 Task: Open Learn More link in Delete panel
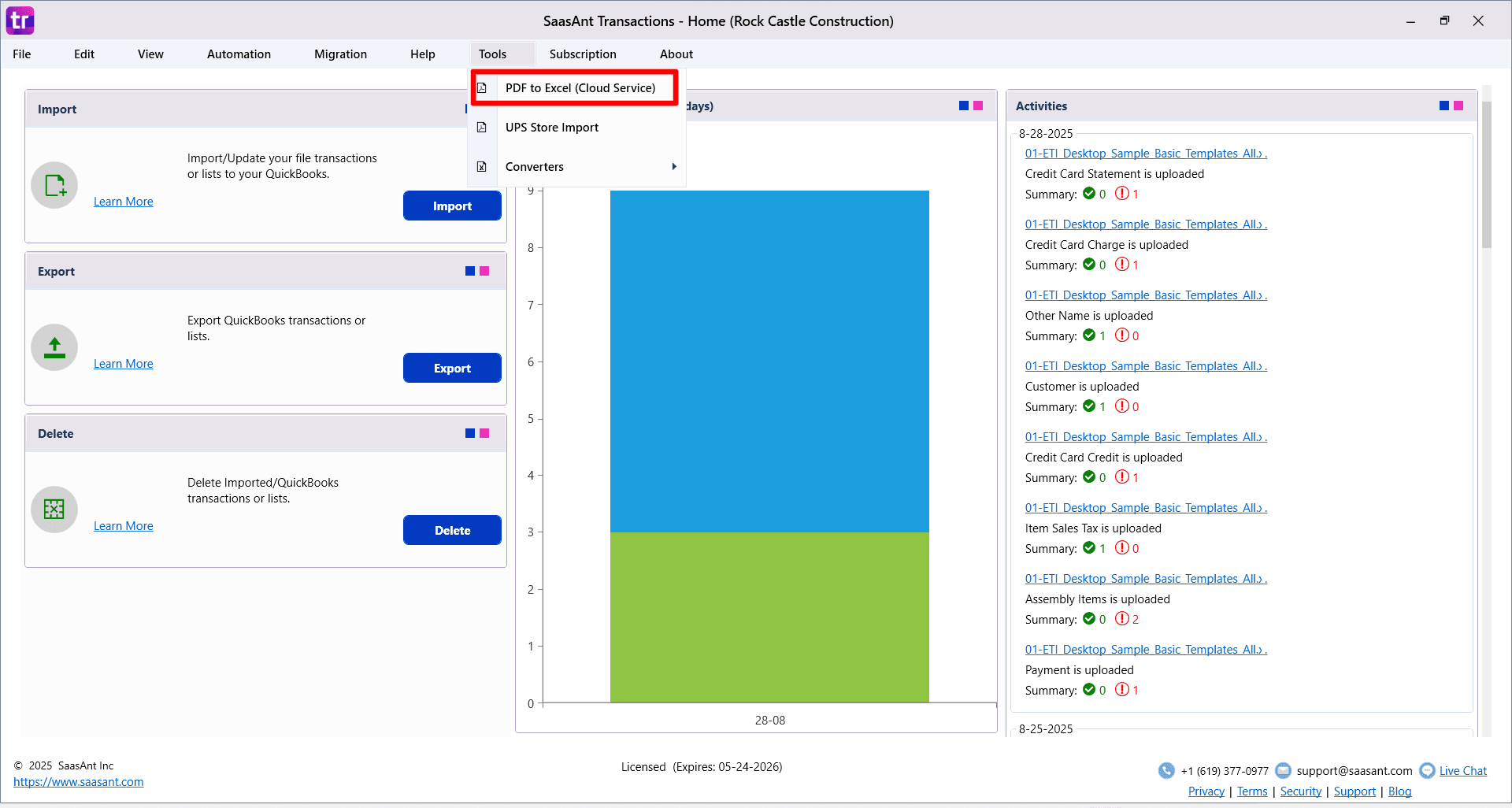124,526
